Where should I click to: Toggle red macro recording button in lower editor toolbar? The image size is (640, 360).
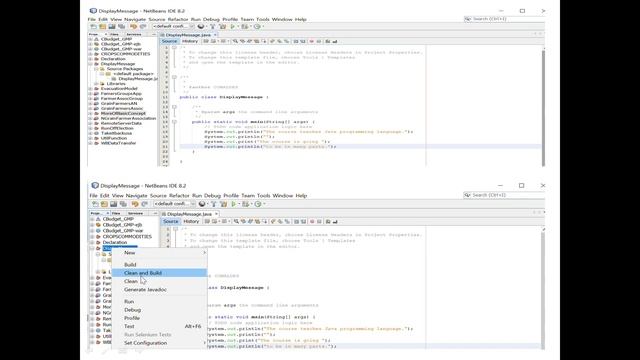[x=312, y=222]
